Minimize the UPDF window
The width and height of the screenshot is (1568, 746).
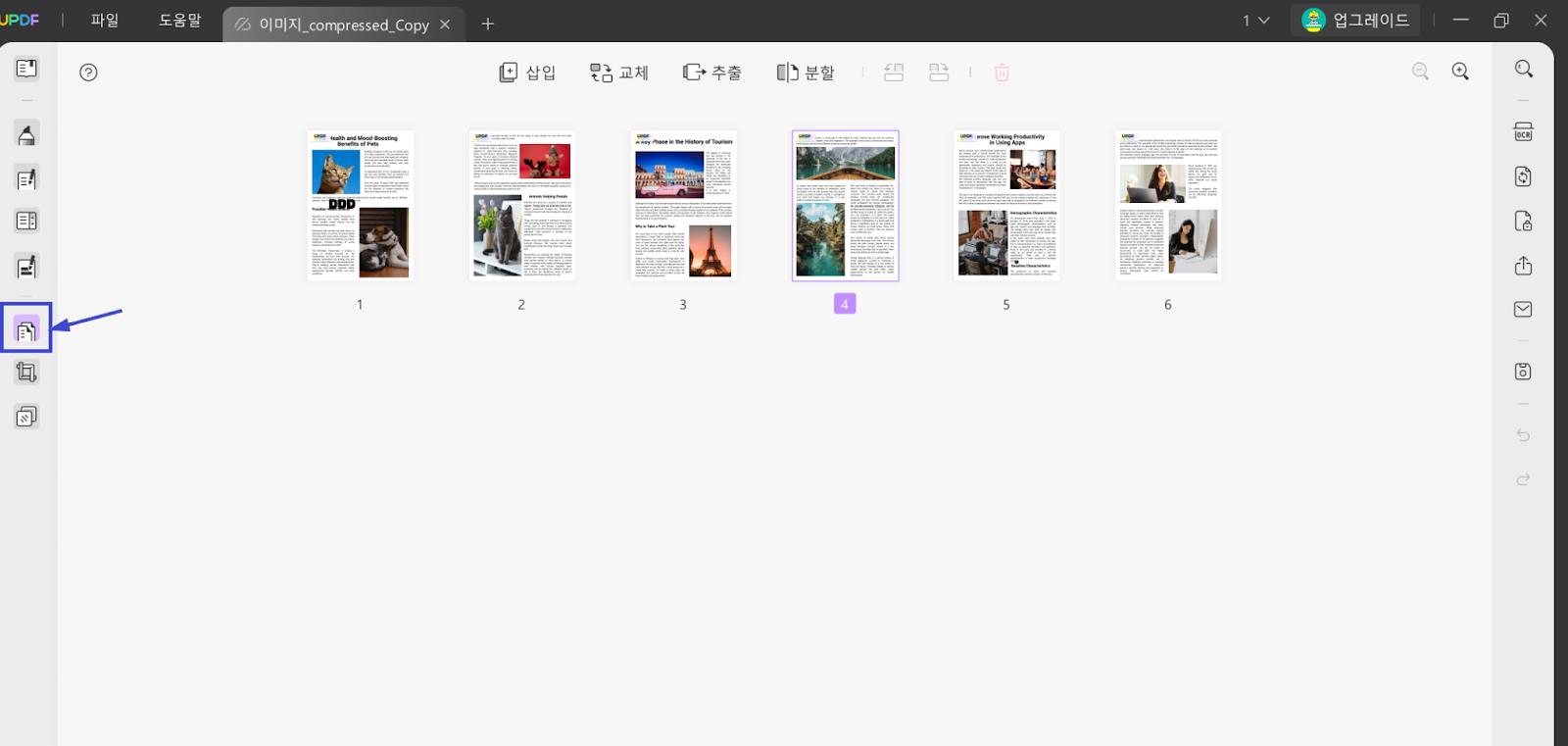[1461, 20]
